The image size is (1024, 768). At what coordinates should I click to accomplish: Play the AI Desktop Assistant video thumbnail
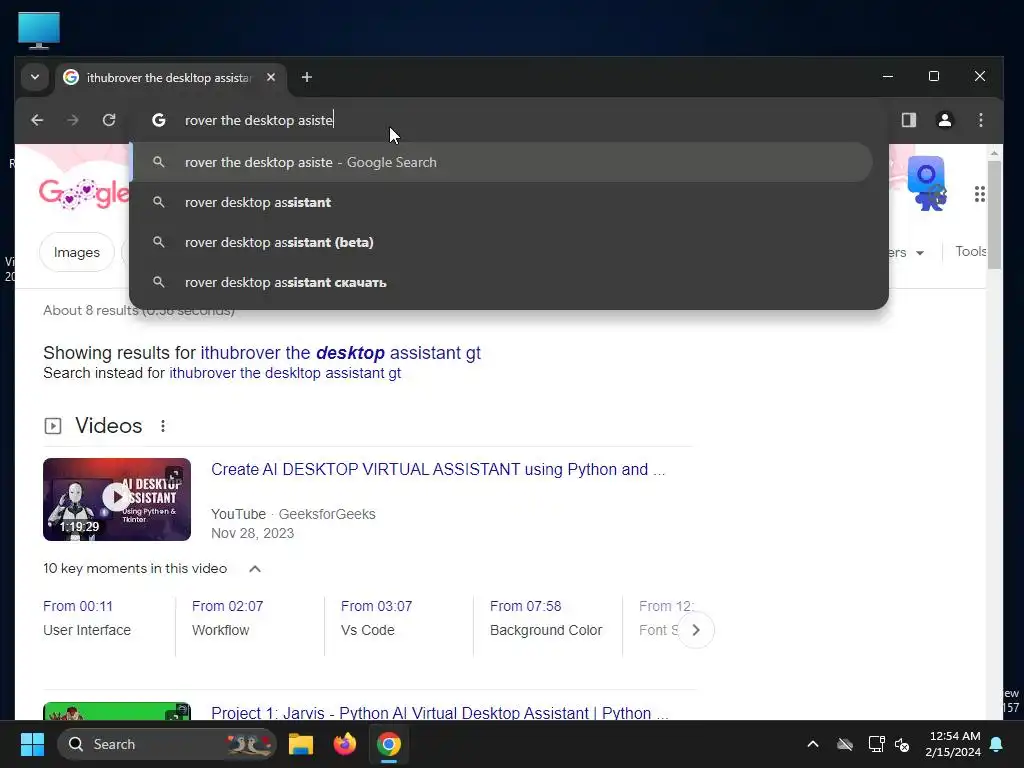pyautogui.click(x=117, y=500)
